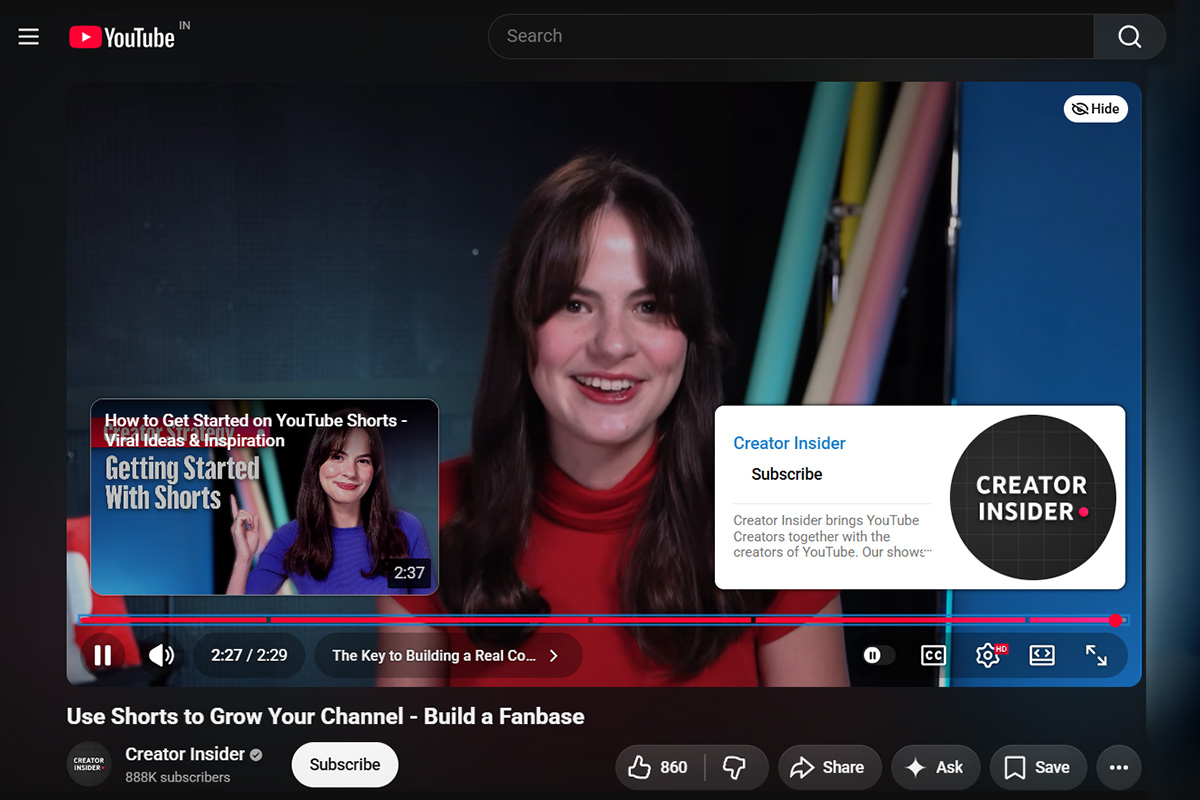Image resolution: width=1200 pixels, height=800 pixels.
Task: Open Creator Insider channel name below video
Action: pos(185,754)
